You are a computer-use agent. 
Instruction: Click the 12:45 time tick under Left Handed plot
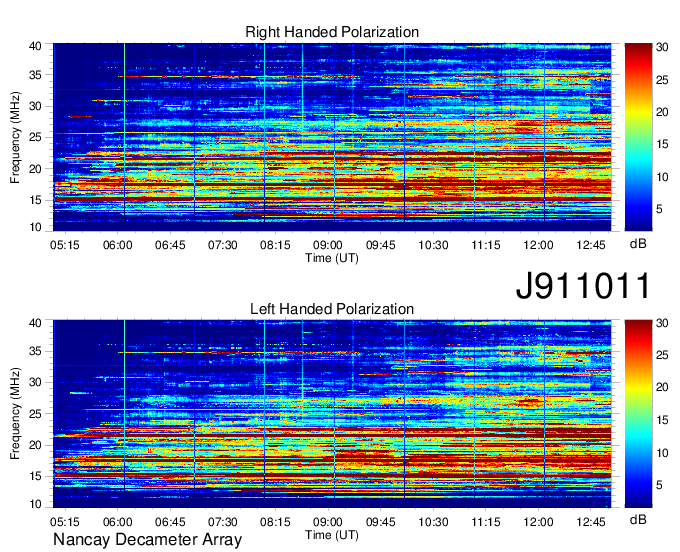click(x=591, y=522)
